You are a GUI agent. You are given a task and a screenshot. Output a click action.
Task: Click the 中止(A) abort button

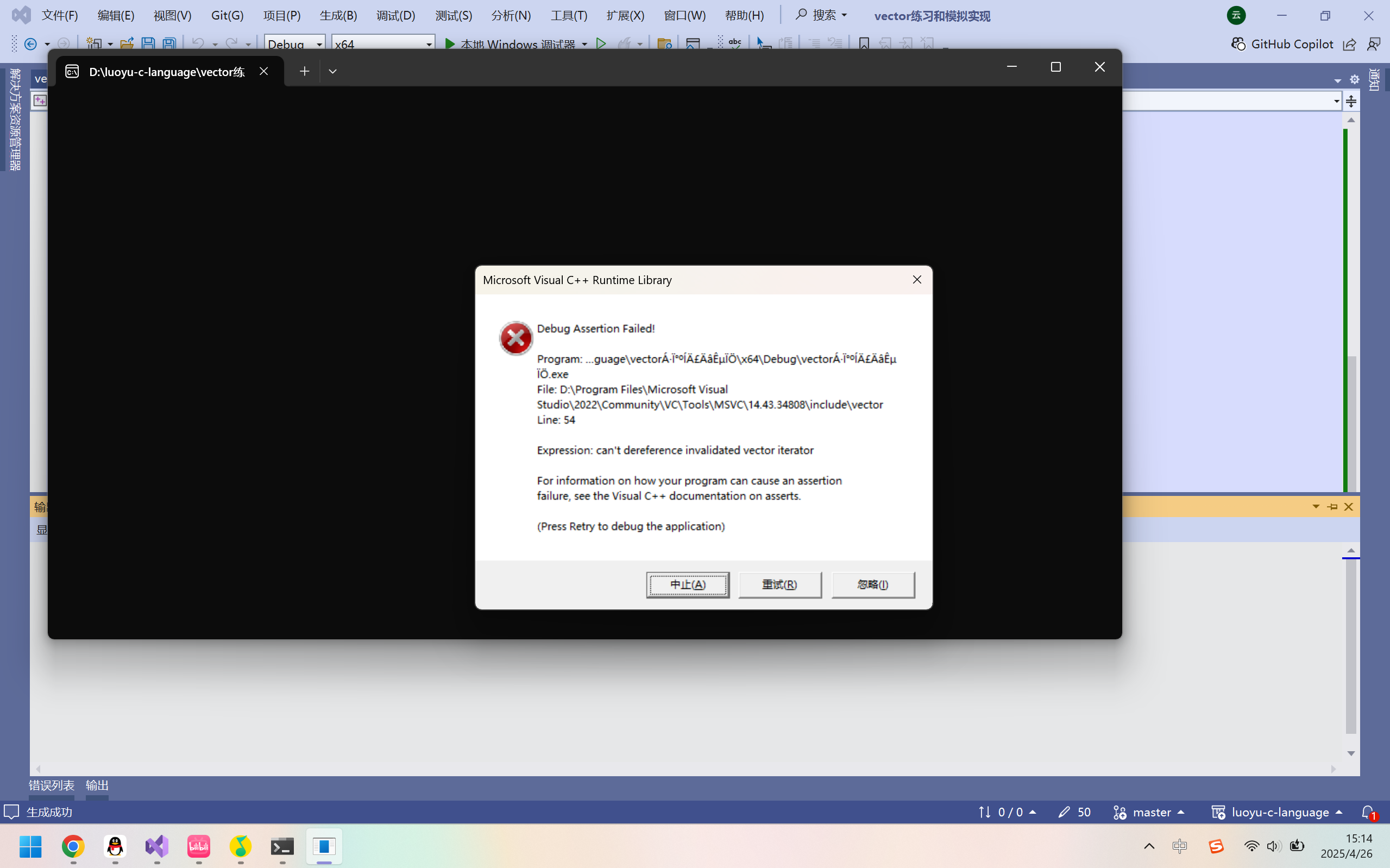click(x=688, y=584)
